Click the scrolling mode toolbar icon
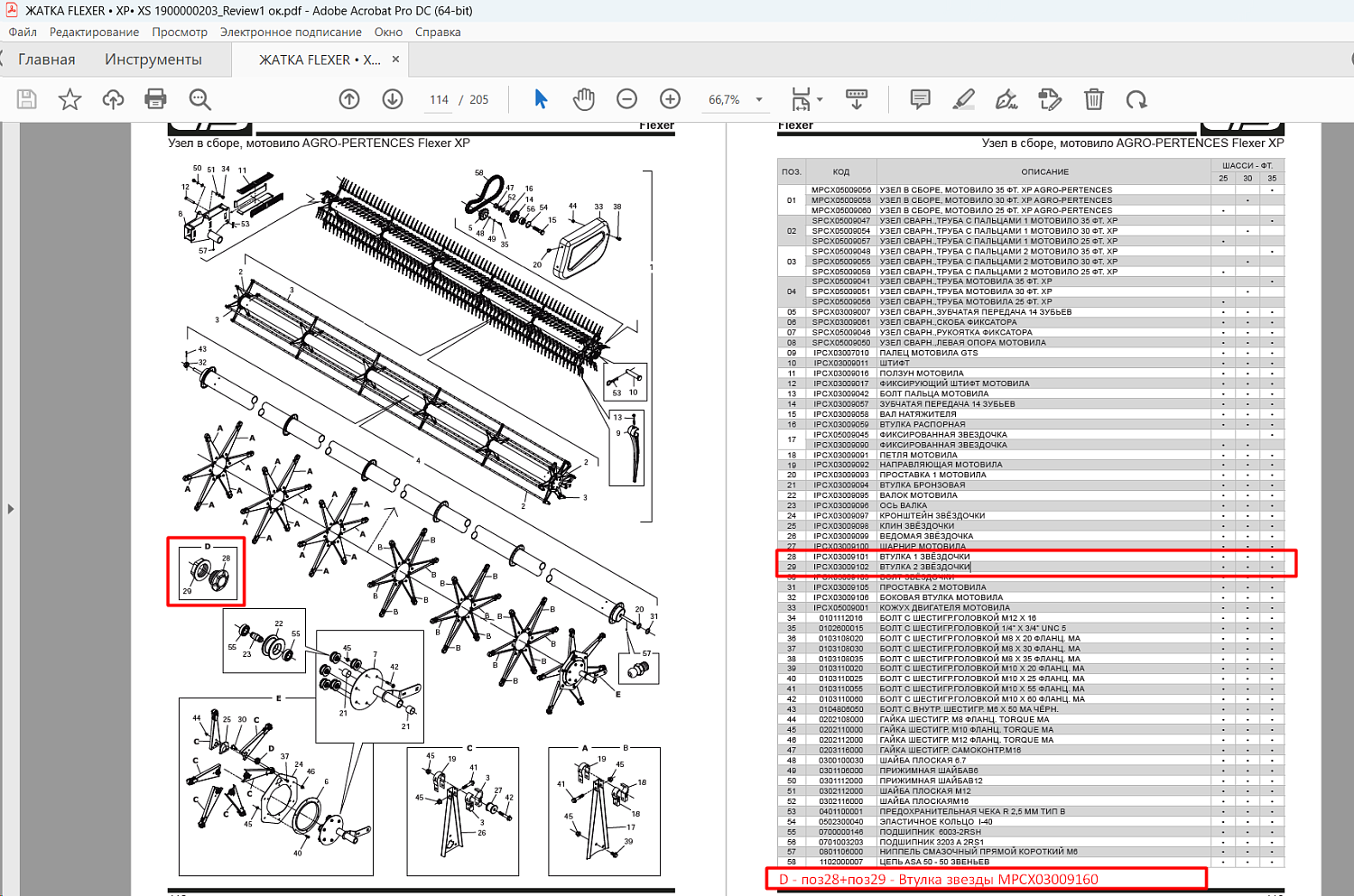The width and height of the screenshot is (1354, 896). (857, 99)
